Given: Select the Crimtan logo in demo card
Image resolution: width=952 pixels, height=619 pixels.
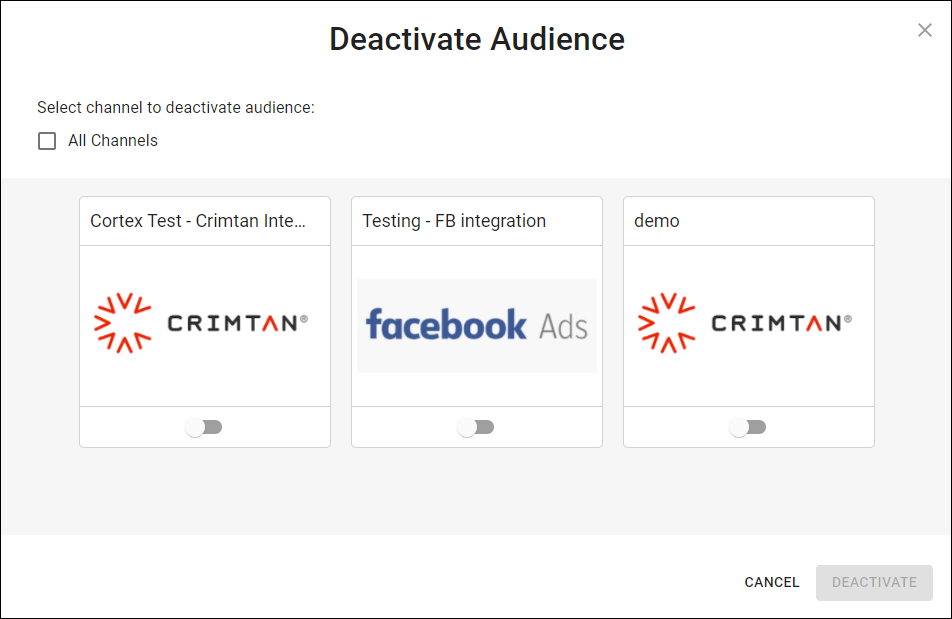Looking at the screenshot, I should click(x=745, y=323).
